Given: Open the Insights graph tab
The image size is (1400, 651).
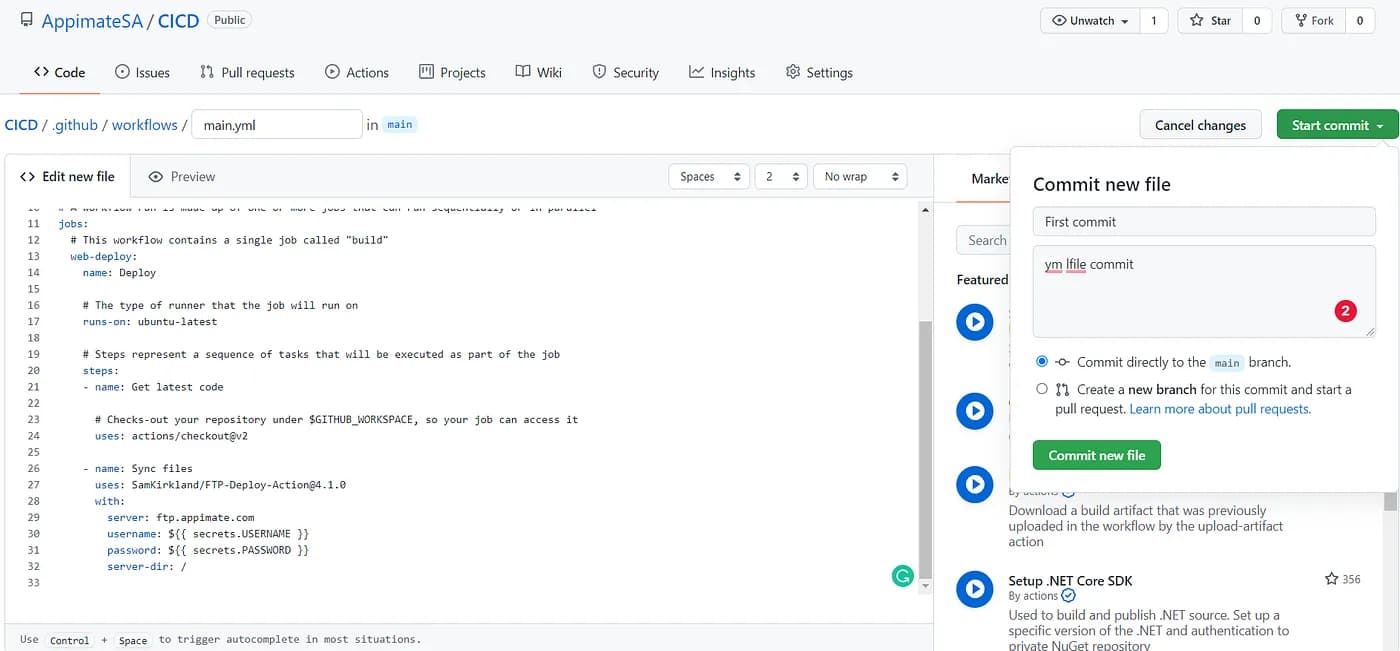Looking at the screenshot, I should pyautogui.click(x=721, y=72).
